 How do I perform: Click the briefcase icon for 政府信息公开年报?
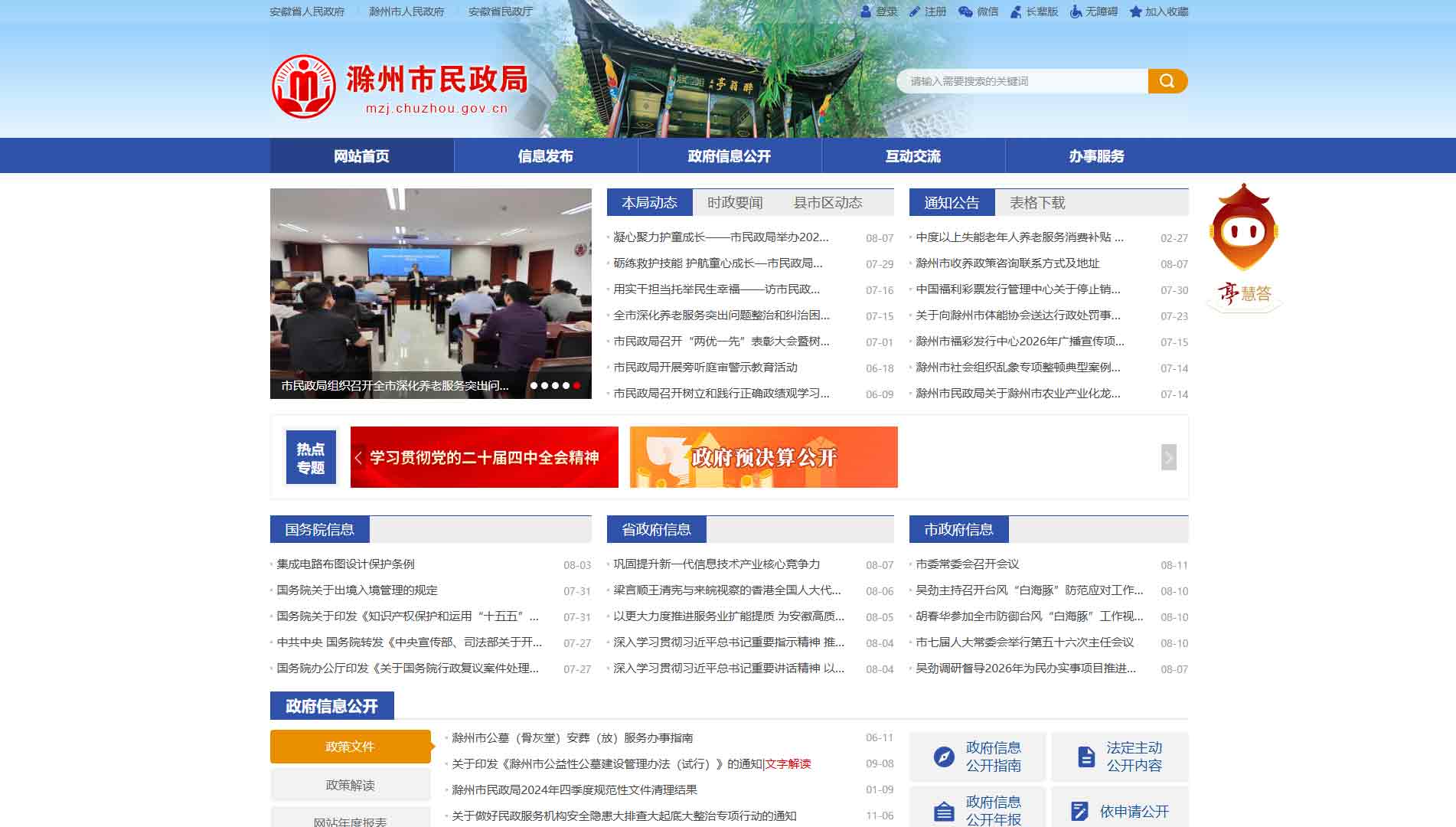pyautogui.click(x=944, y=811)
